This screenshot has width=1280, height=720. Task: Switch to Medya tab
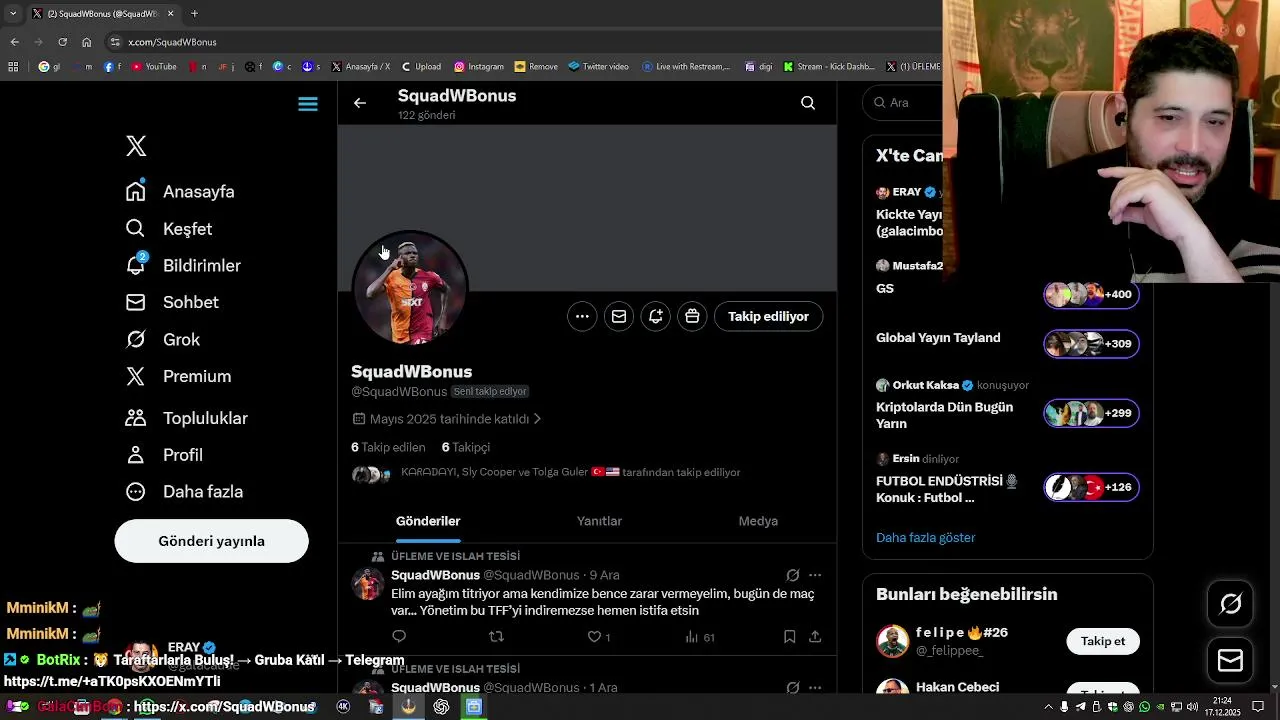(x=758, y=521)
